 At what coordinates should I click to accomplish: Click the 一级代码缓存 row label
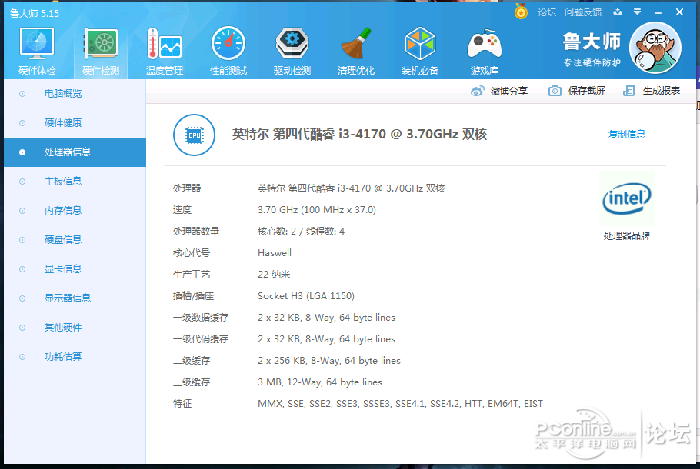200,339
